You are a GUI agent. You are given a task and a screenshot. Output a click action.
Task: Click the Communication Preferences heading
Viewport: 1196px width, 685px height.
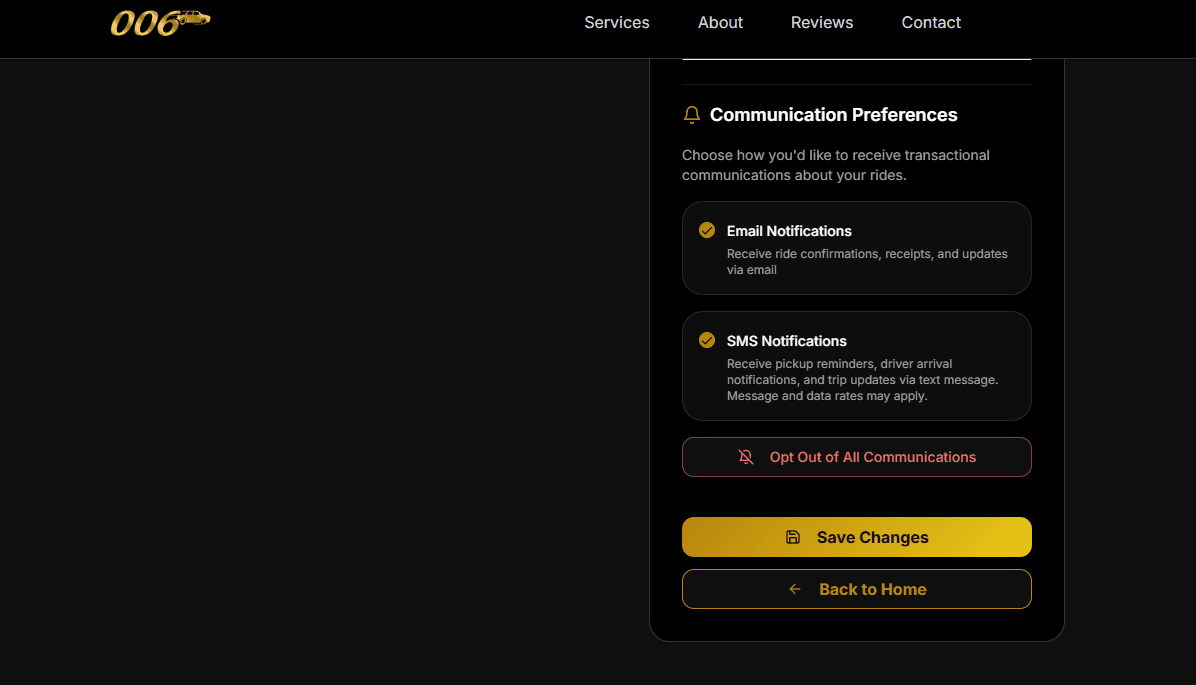tap(833, 114)
